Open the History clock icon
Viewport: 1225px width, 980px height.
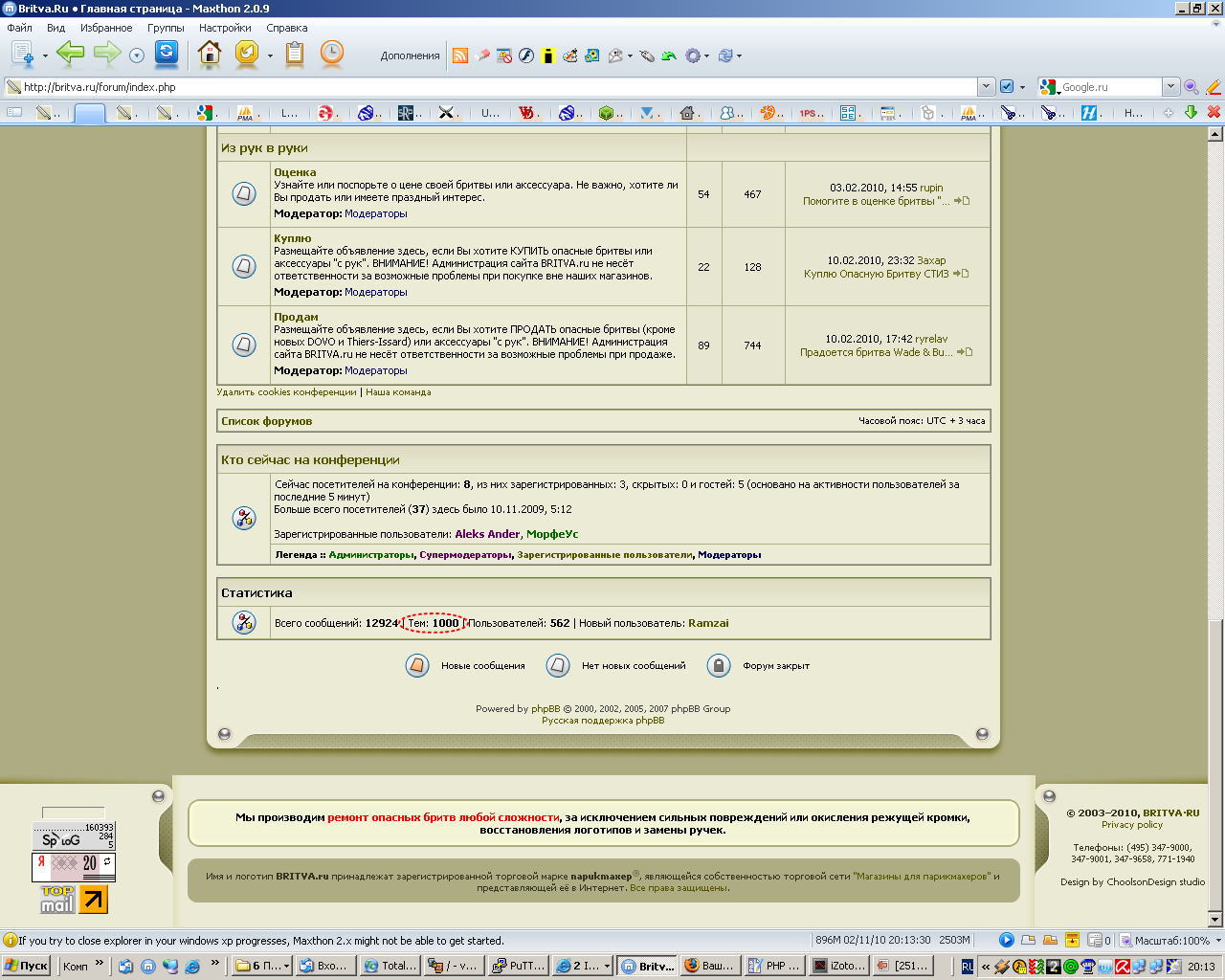[x=331, y=54]
